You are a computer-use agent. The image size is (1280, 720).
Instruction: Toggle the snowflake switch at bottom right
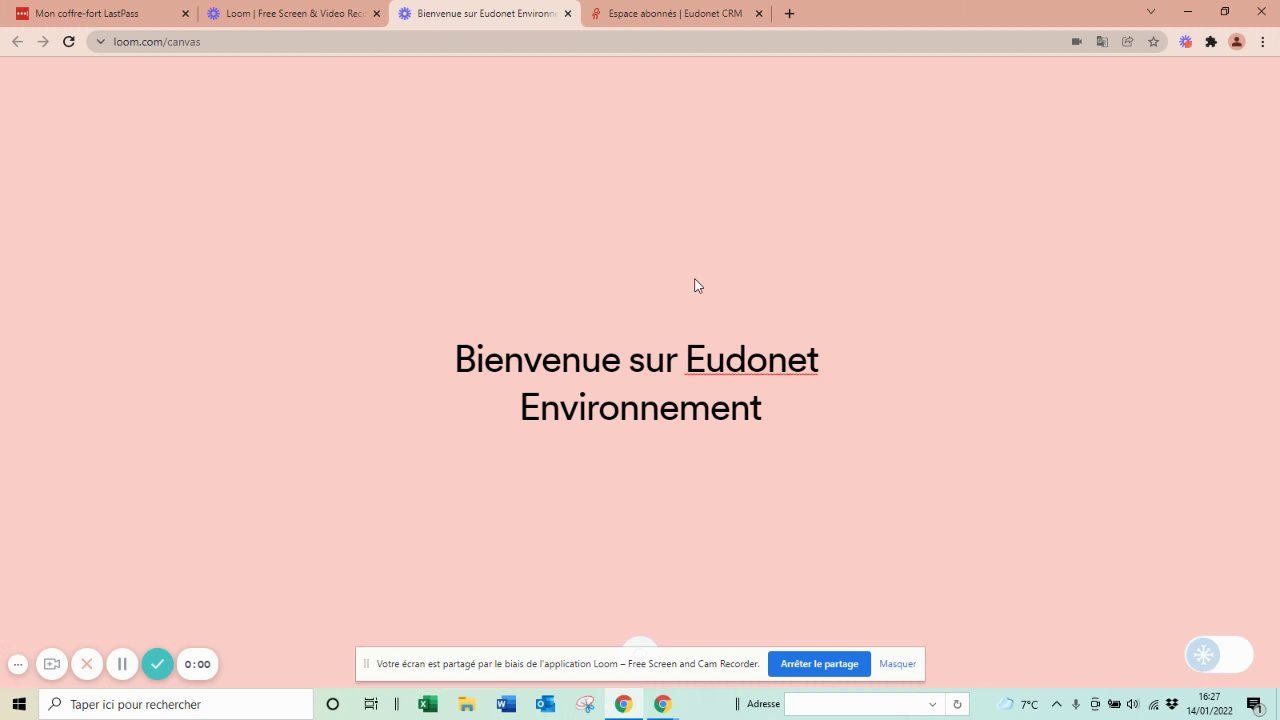click(1219, 655)
